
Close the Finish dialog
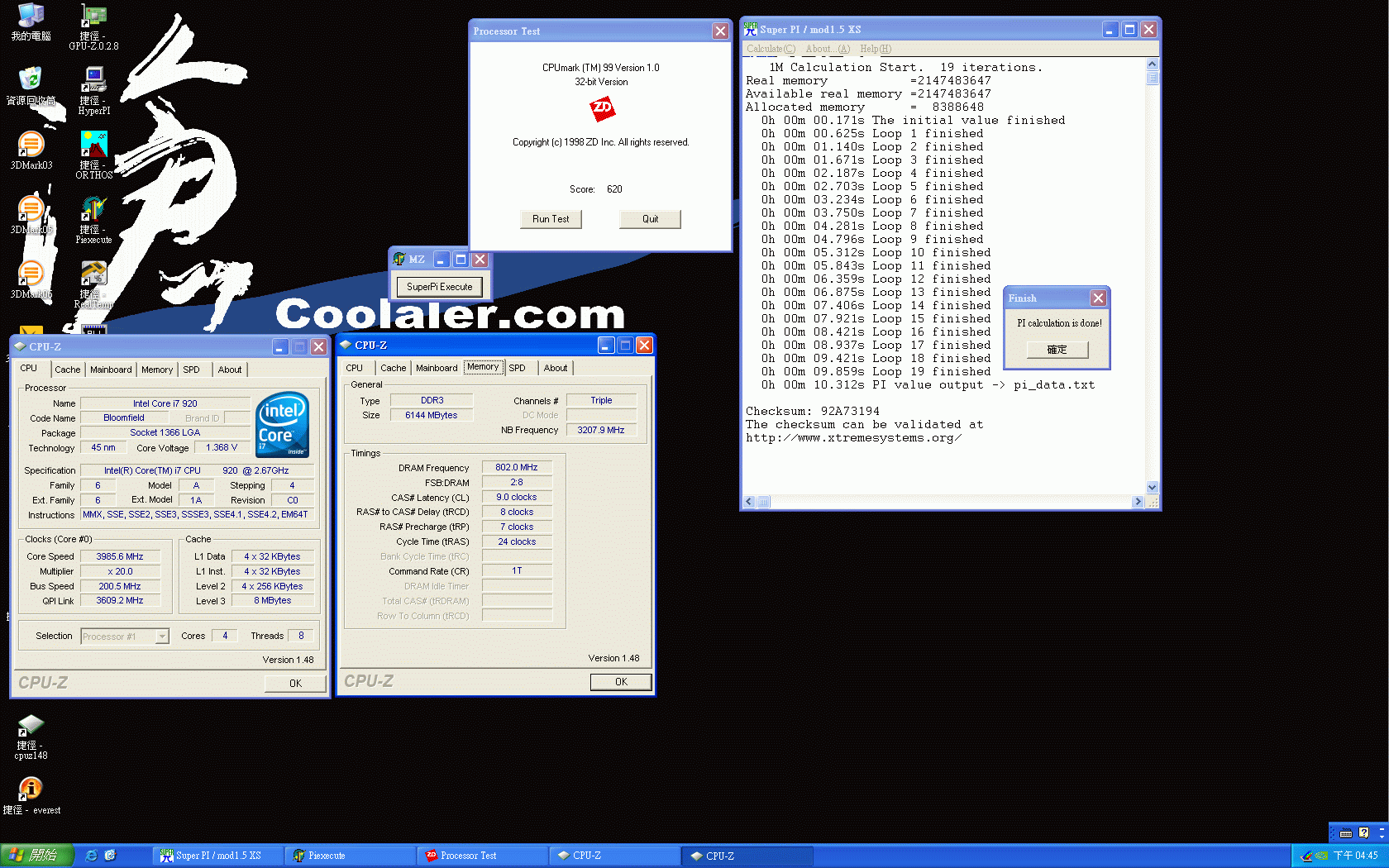[1098, 298]
